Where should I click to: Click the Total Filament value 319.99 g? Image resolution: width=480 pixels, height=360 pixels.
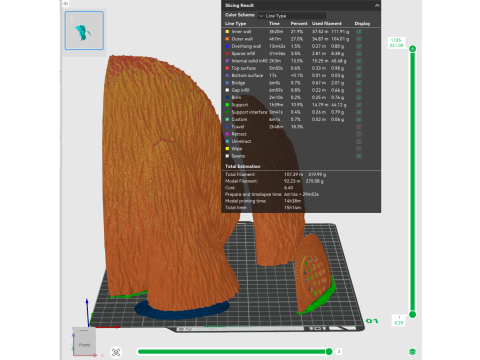(317, 174)
